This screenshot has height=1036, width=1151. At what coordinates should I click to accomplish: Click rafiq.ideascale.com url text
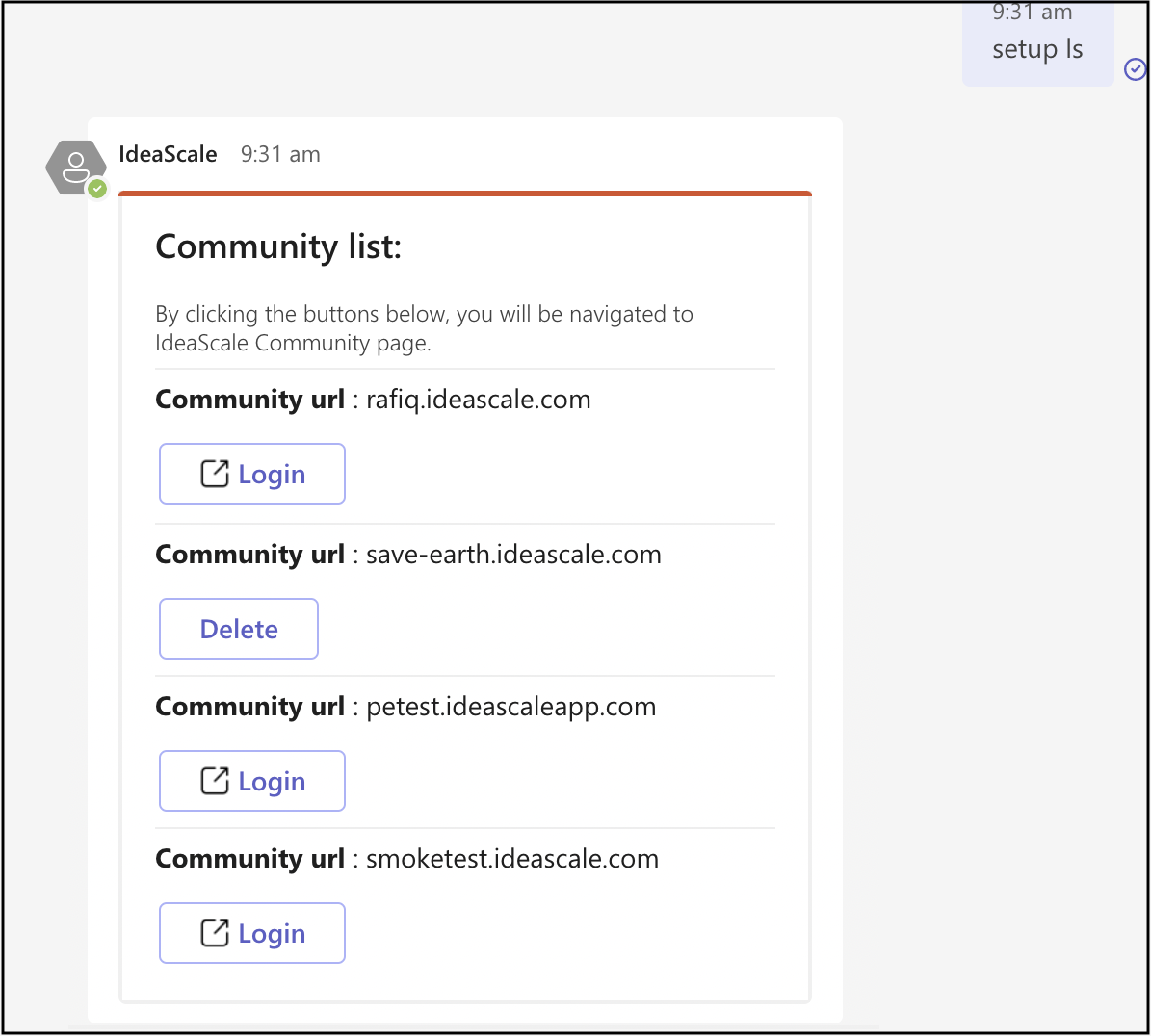tap(479, 400)
